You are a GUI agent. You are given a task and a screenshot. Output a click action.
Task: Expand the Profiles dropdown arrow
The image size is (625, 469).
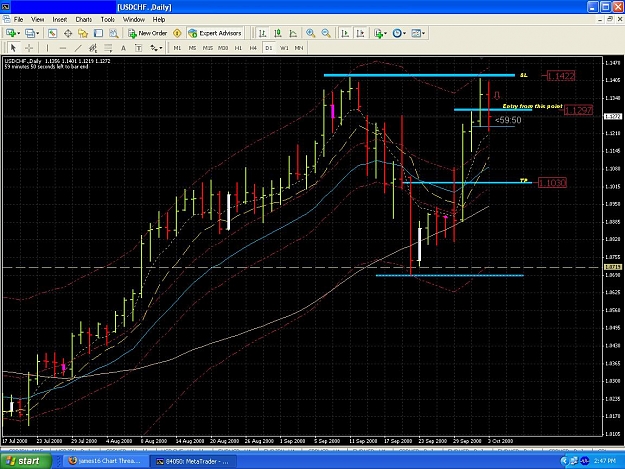click(x=37, y=33)
